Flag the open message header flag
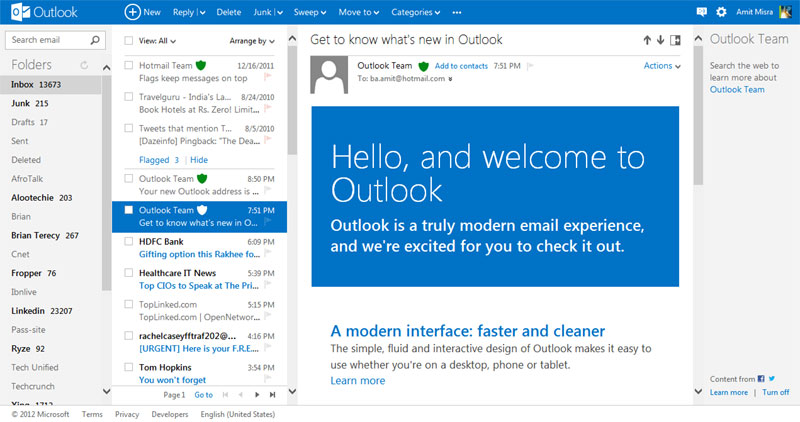This screenshot has height=422, width=800. (530, 66)
